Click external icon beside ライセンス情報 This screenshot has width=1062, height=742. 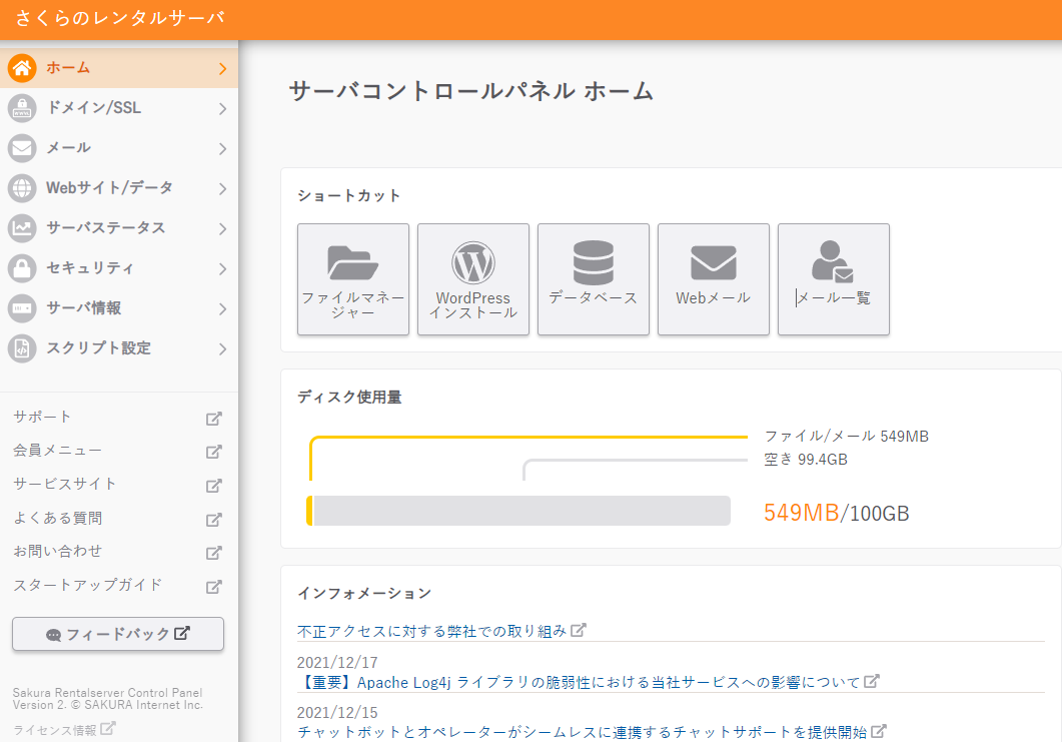tap(108, 729)
